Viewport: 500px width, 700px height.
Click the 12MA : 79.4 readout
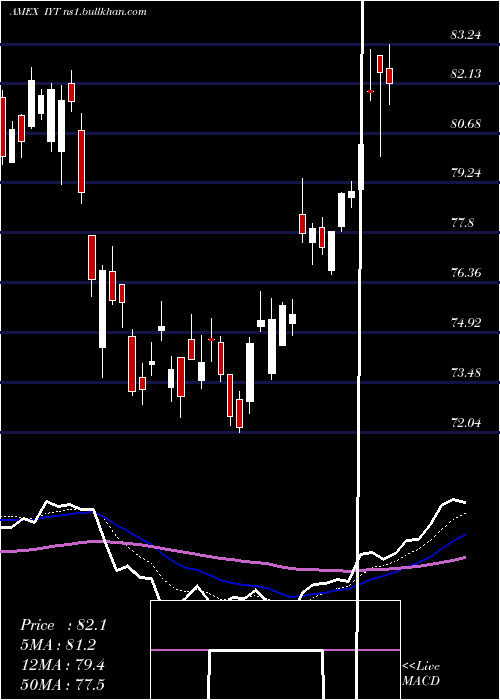[62, 665]
